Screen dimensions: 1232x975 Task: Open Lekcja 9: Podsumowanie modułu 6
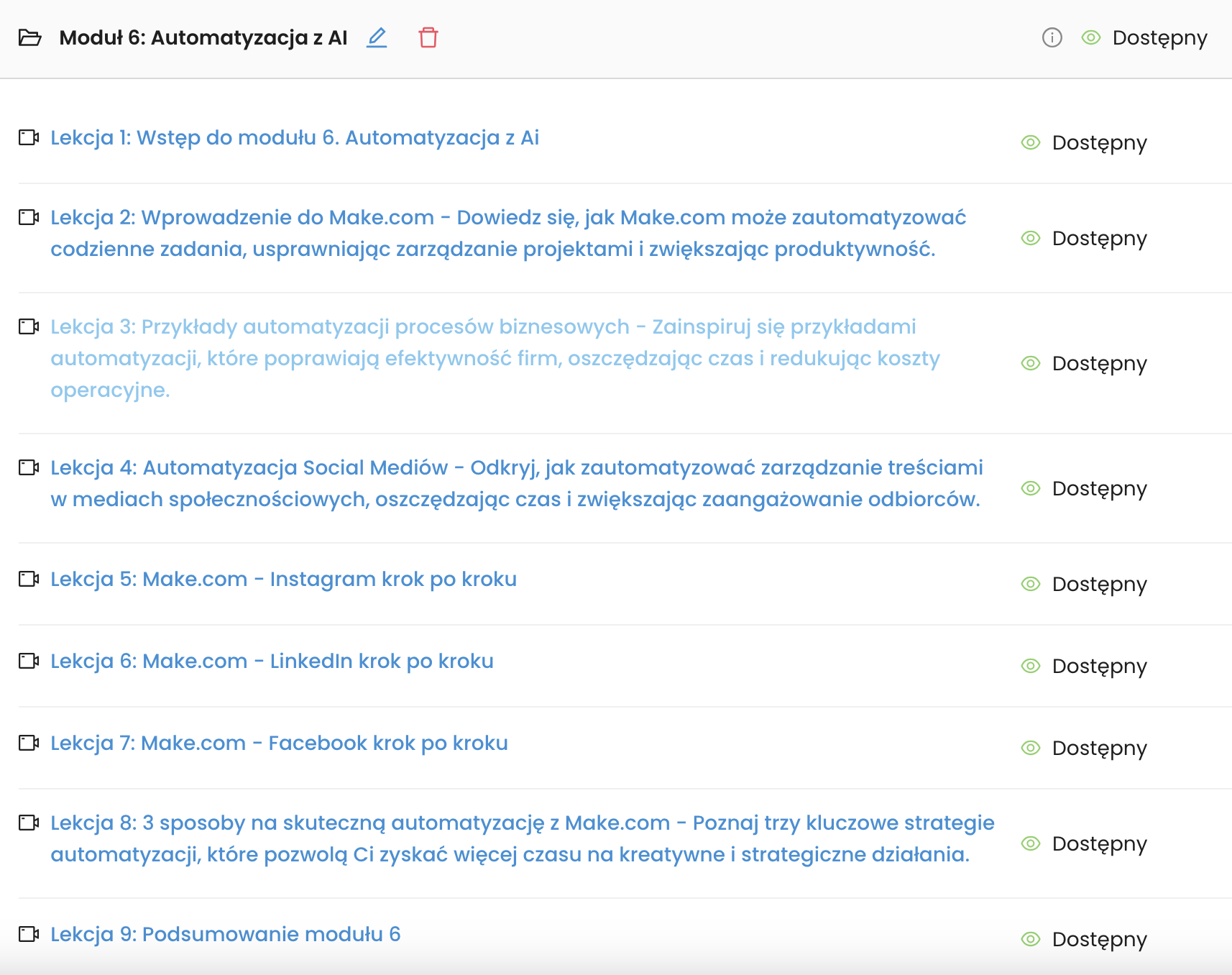pos(226,934)
